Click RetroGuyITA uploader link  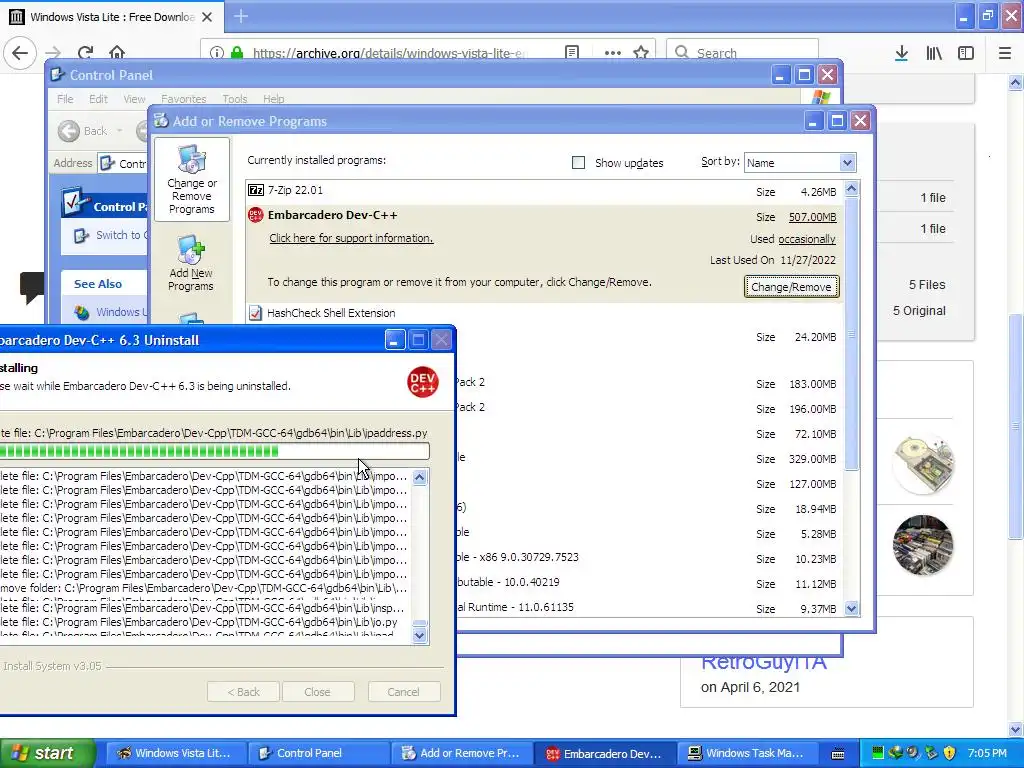click(763, 662)
